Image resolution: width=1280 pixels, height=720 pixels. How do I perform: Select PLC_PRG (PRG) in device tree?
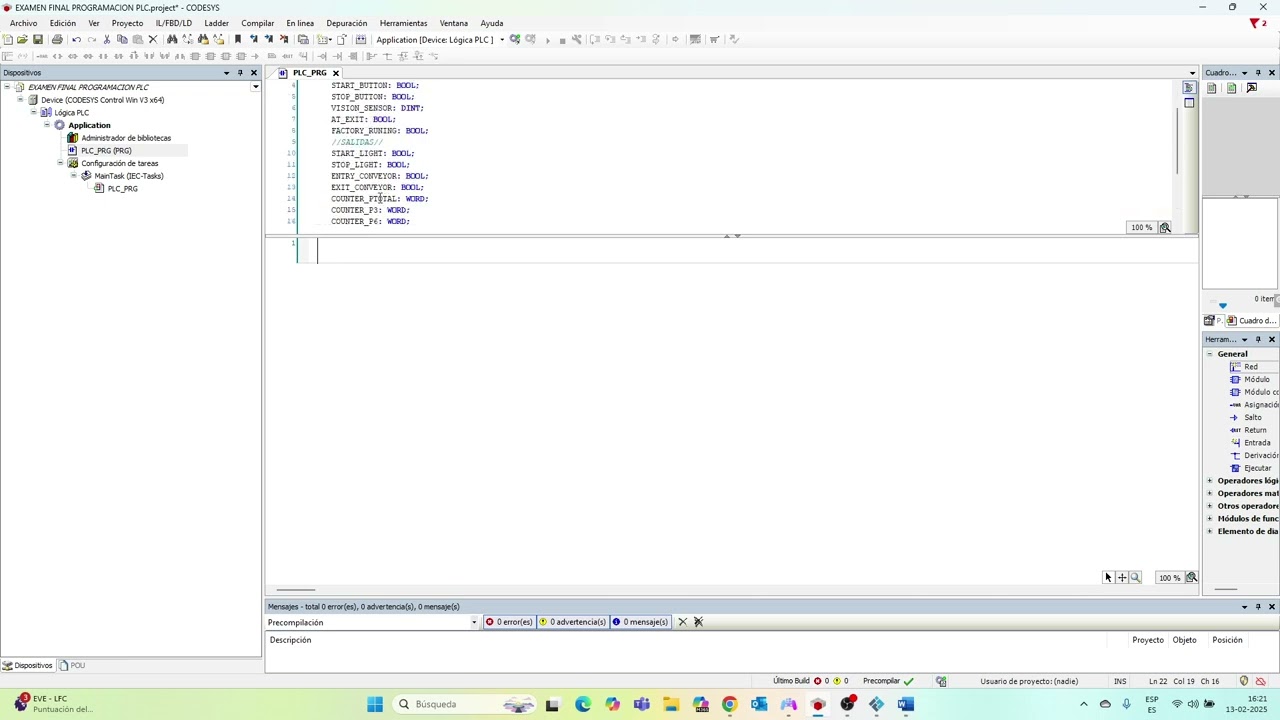point(106,151)
